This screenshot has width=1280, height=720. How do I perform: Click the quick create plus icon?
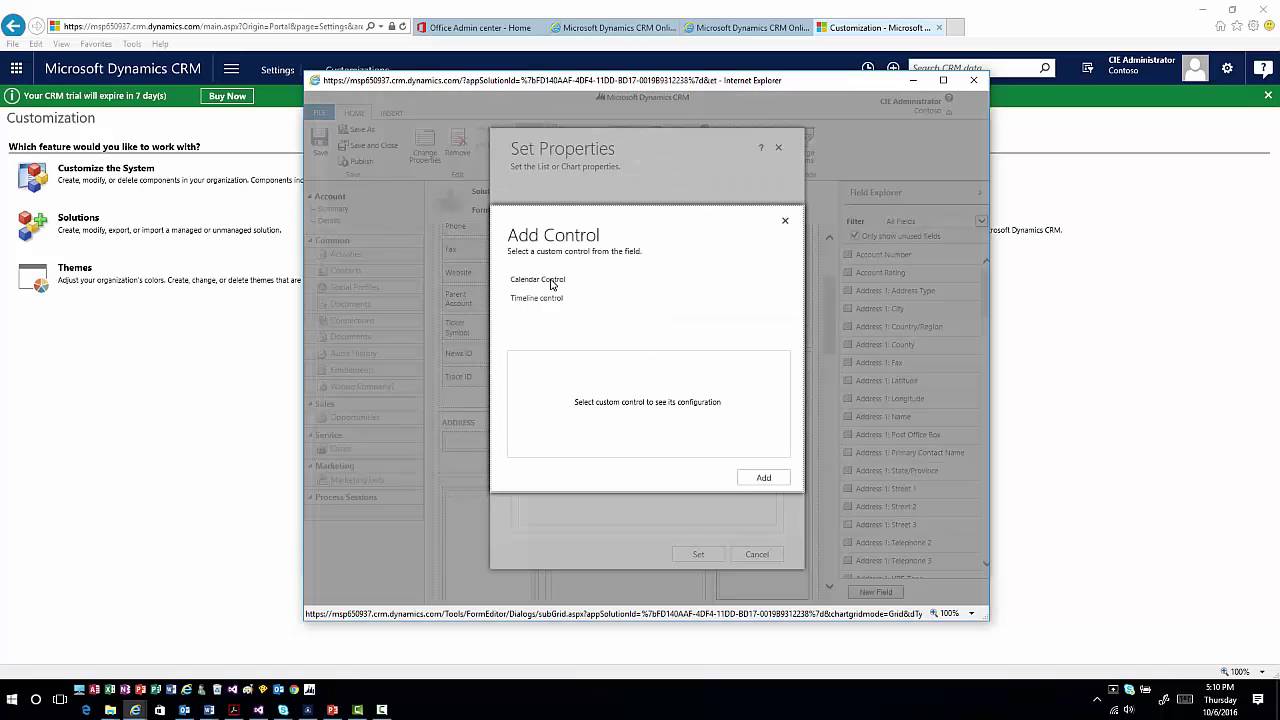pyautogui.click(x=893, y=68)
